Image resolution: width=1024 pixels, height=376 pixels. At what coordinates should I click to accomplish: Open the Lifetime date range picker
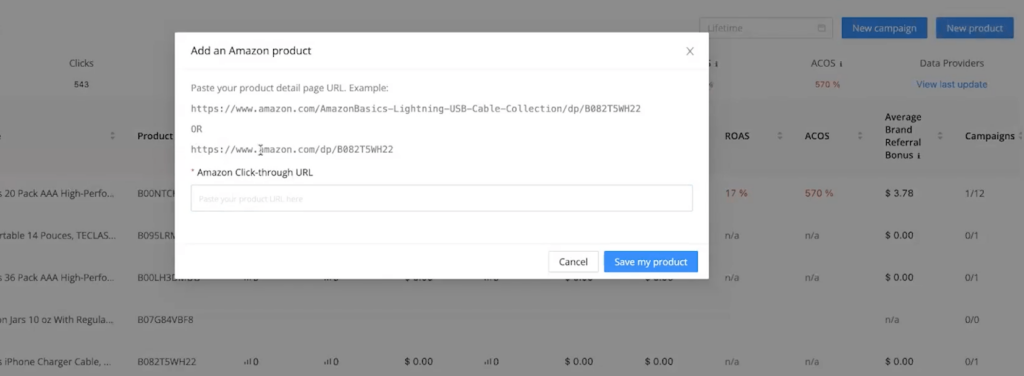tap(766, 28)
